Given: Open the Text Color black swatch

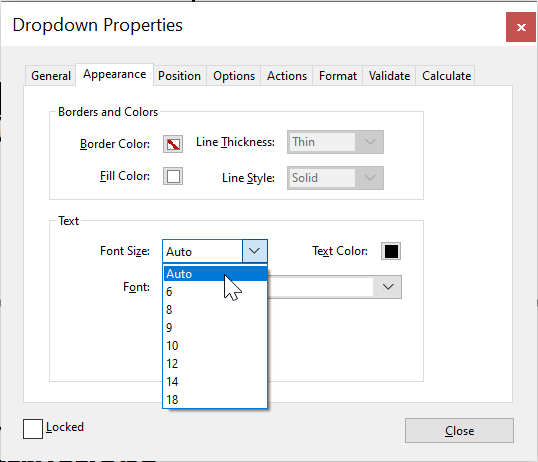Looking at the screenshot, I should pyautogui.click(x=391, y=251).
